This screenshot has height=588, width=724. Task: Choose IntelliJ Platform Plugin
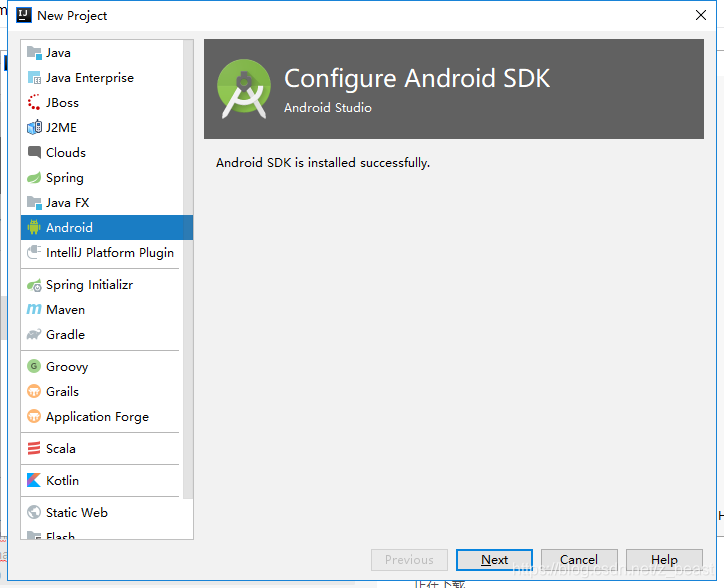[102, 253]
